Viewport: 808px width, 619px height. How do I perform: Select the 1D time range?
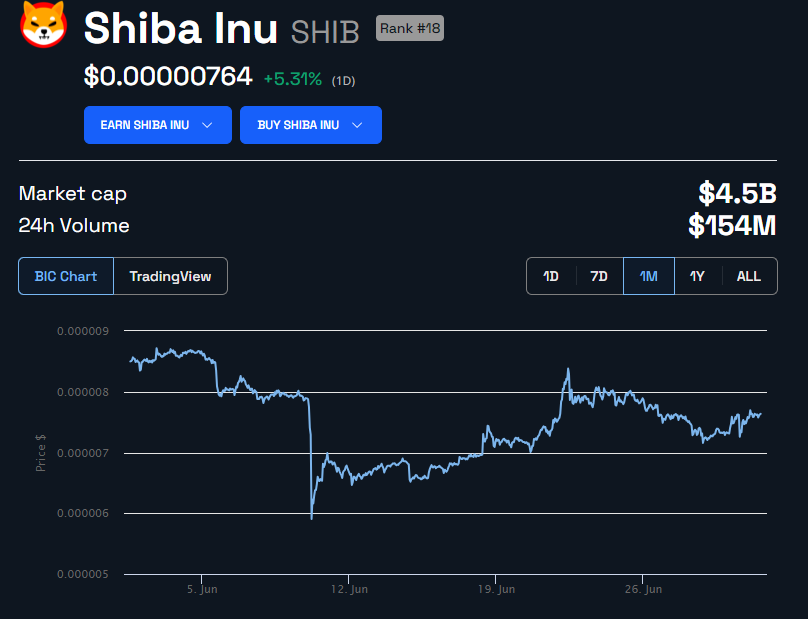coord(551,276)
